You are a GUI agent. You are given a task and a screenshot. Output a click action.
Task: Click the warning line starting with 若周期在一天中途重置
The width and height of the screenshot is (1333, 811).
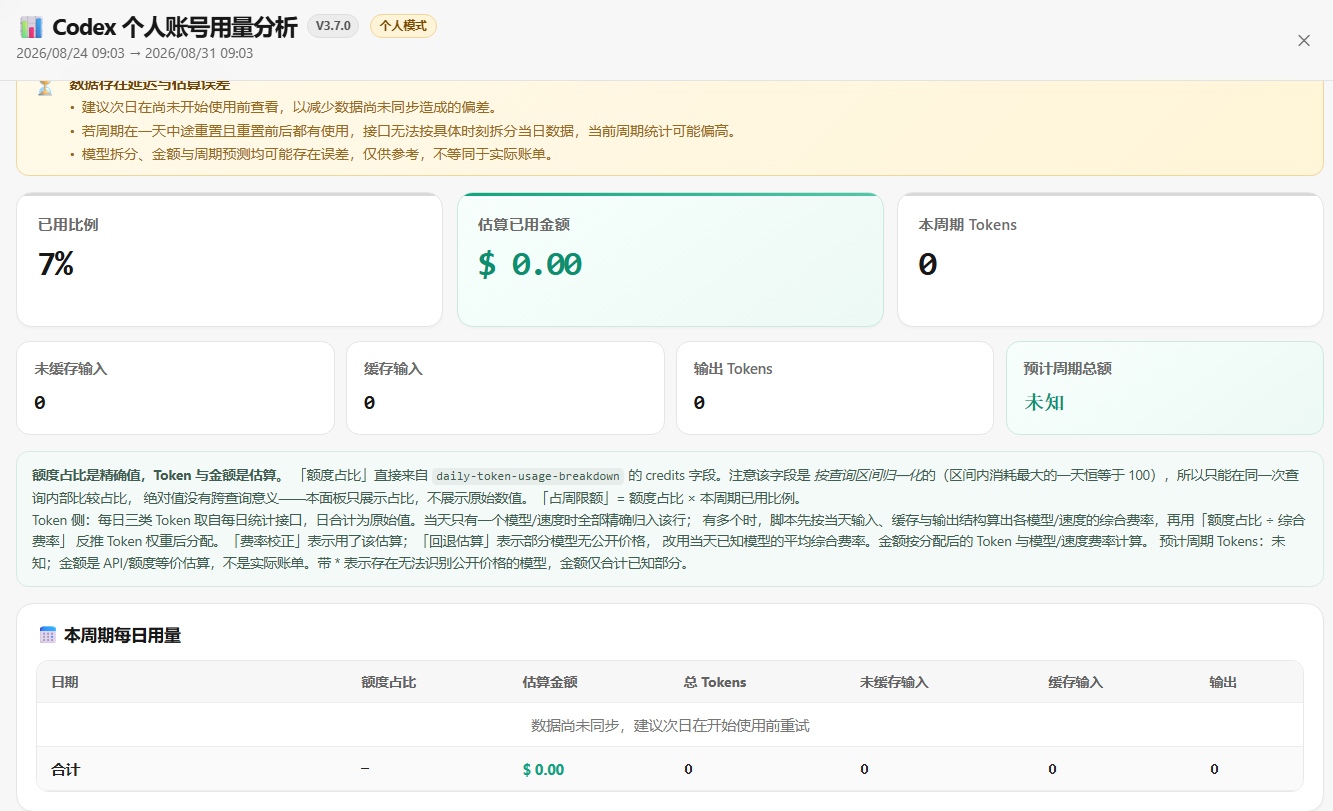click(409, 131)
